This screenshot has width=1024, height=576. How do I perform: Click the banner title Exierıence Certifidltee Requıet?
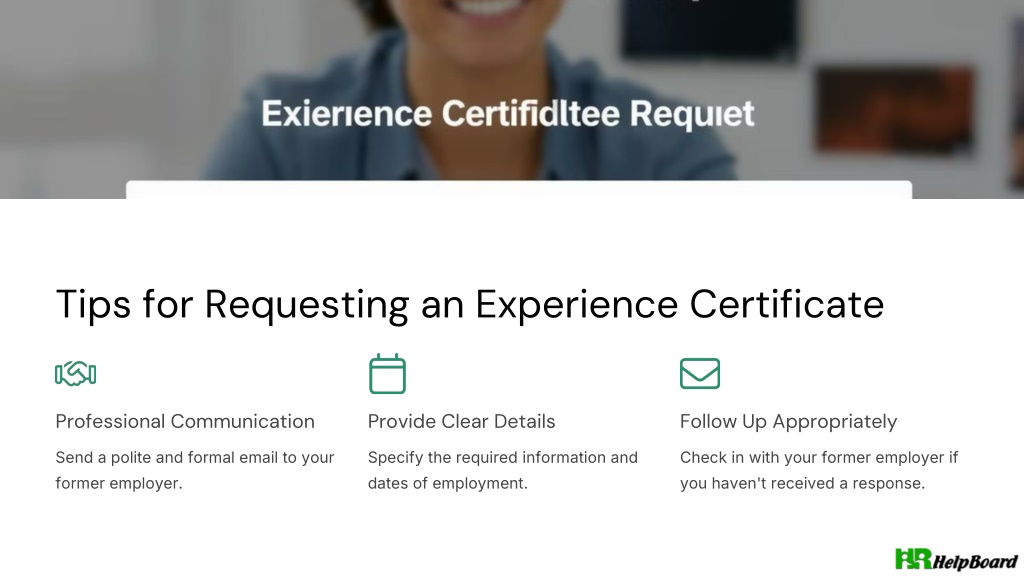point(508,114)
